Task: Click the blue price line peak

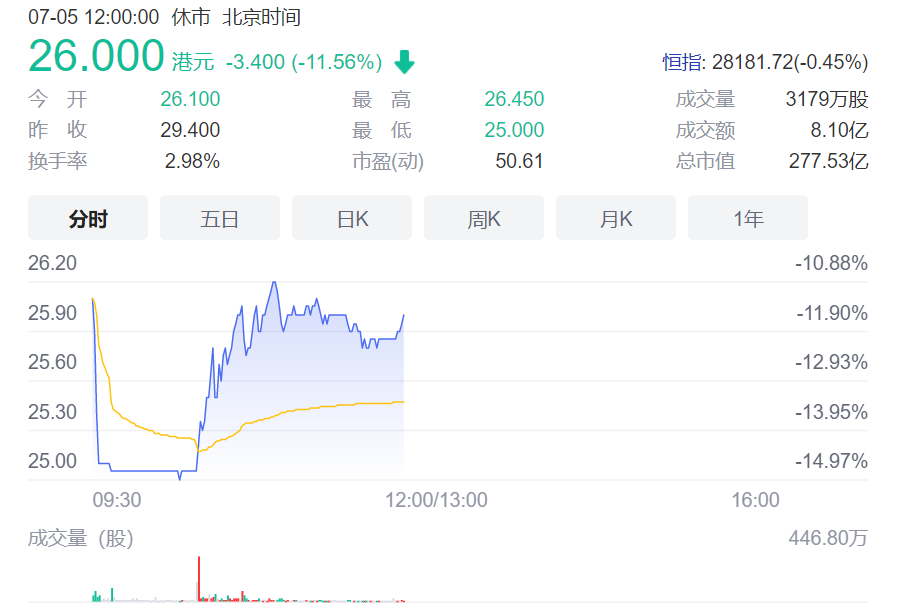Action: pos(274,283)
